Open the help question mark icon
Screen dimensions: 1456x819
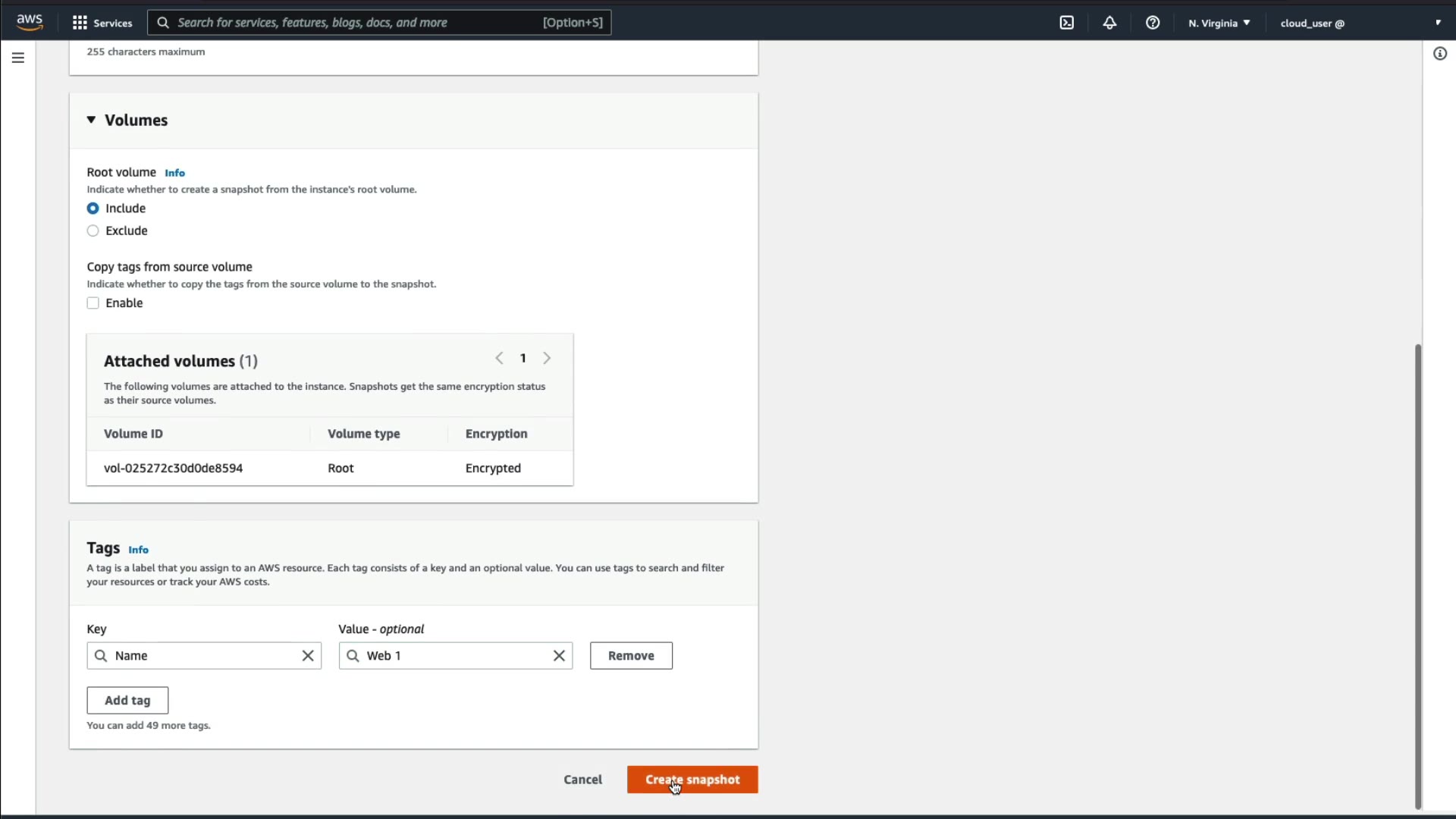coord(1153,23)
